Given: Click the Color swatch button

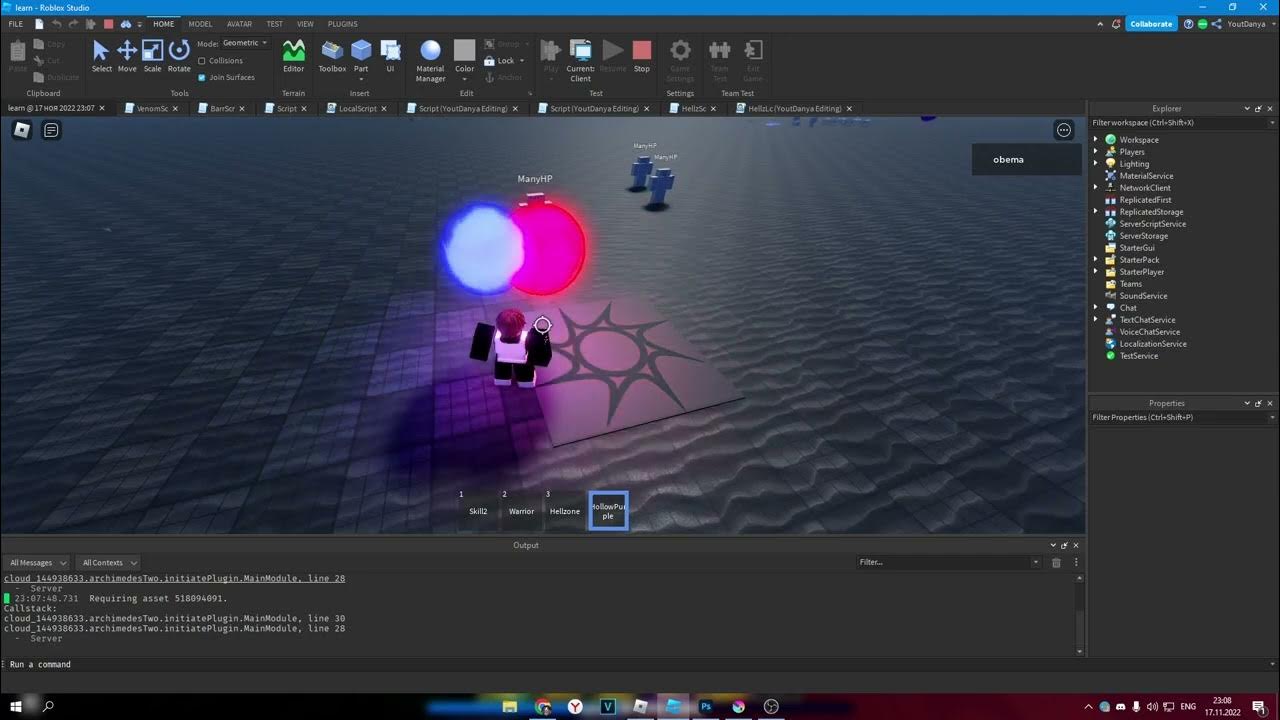Looking at the screenshot, I should (x=464, y=50).
